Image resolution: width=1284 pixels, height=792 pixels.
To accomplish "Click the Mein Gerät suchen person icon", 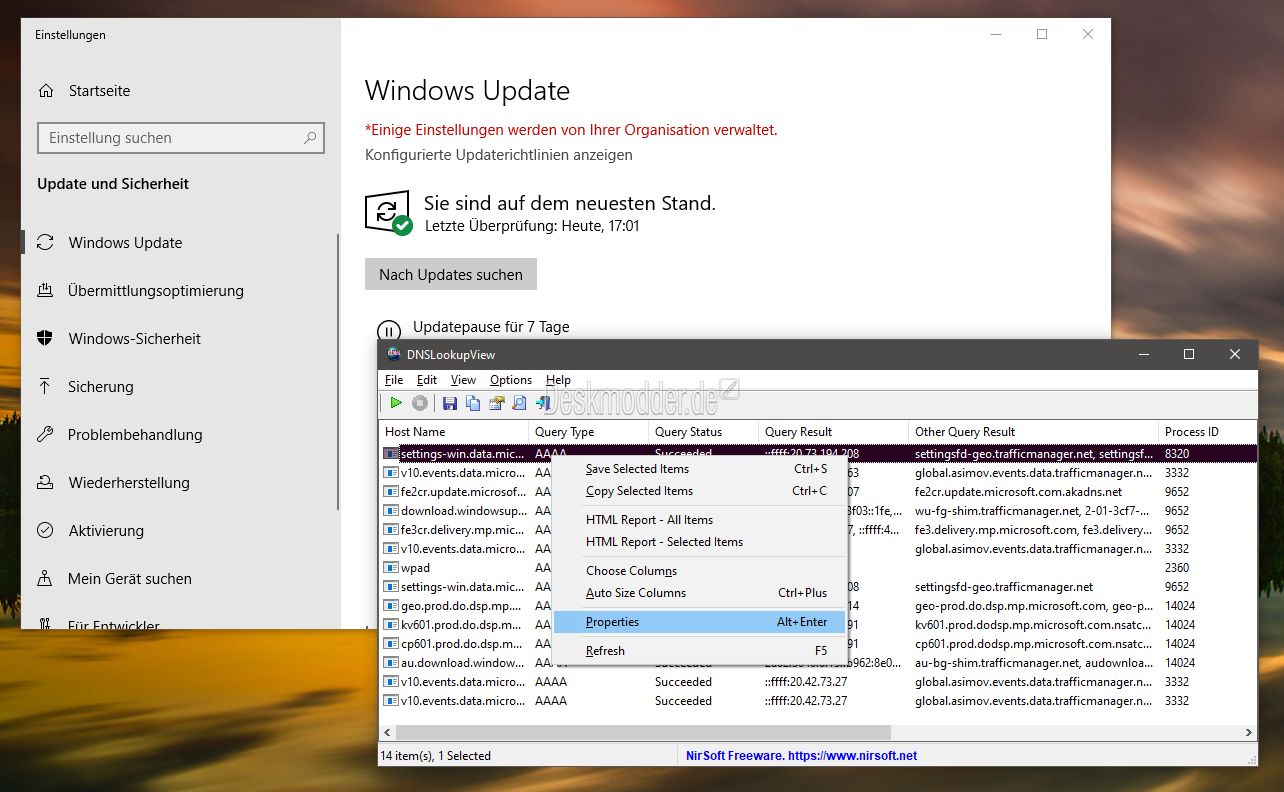I will (45, 578).
